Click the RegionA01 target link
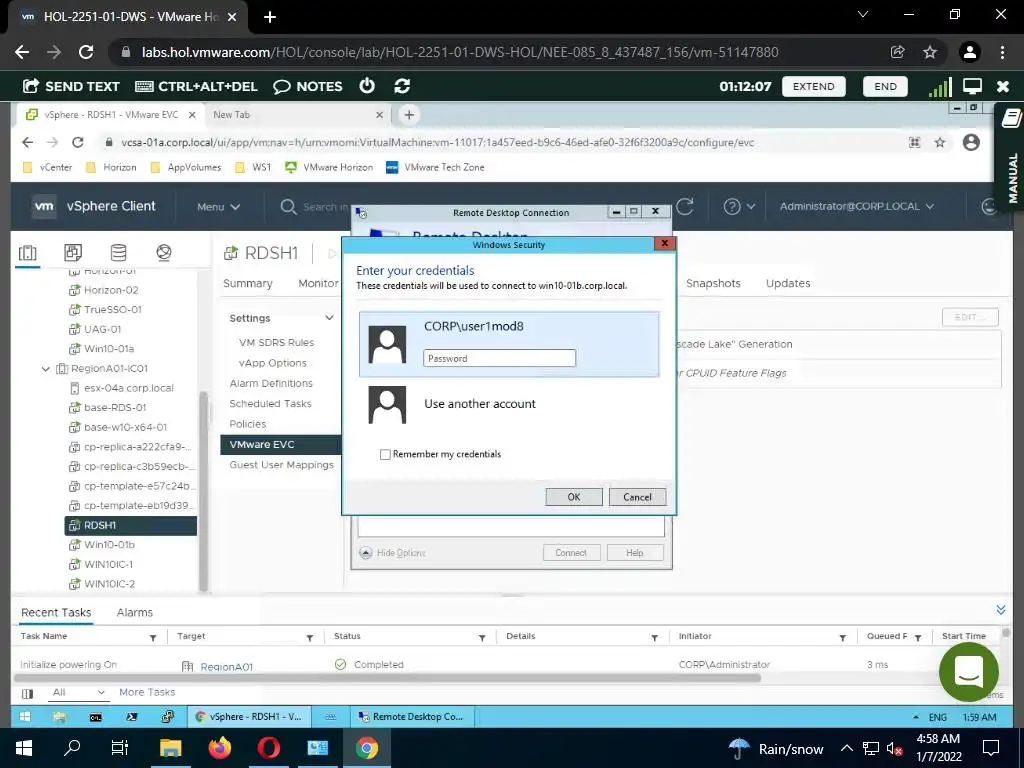Image resolution: width=1024 pixels, height=768 pixels. coord(226,667)
